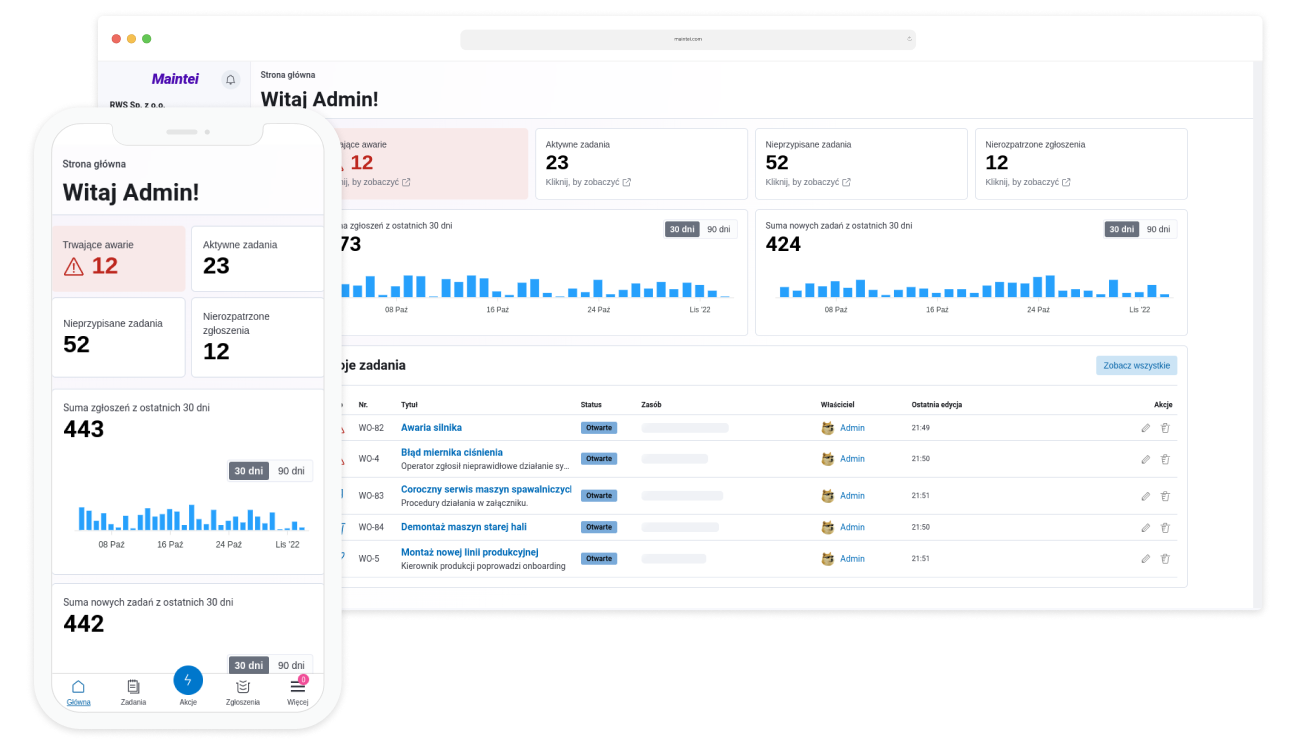Click the Zobacz wszystkie button
1295x753 pixels.
[1136, 366]
